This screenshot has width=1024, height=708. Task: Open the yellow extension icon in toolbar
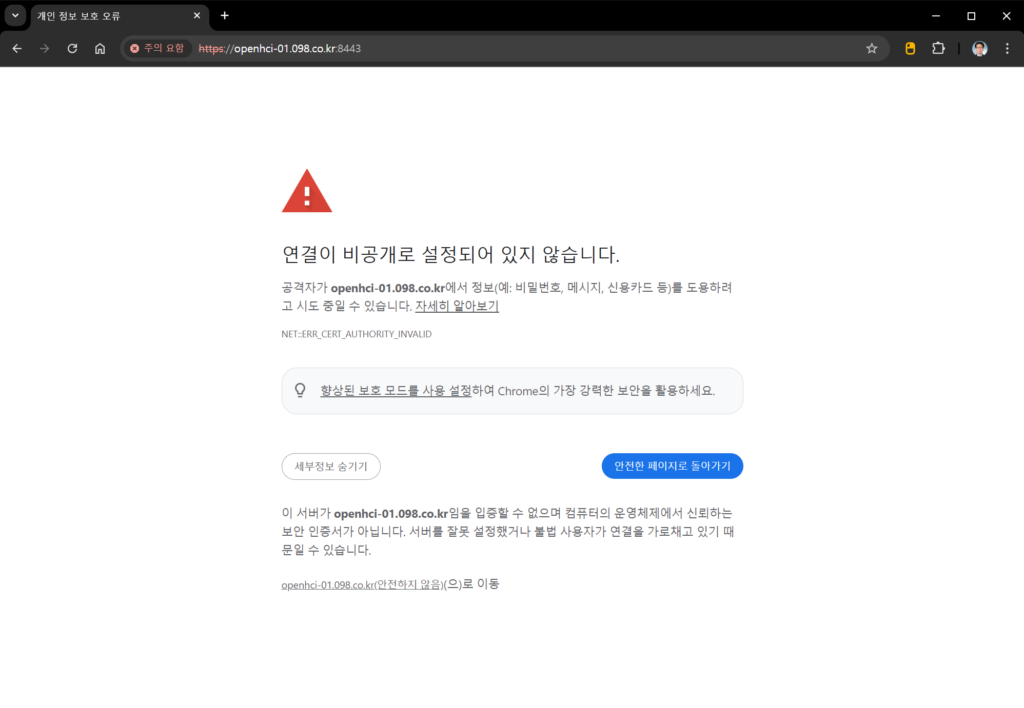pos(910,48)
